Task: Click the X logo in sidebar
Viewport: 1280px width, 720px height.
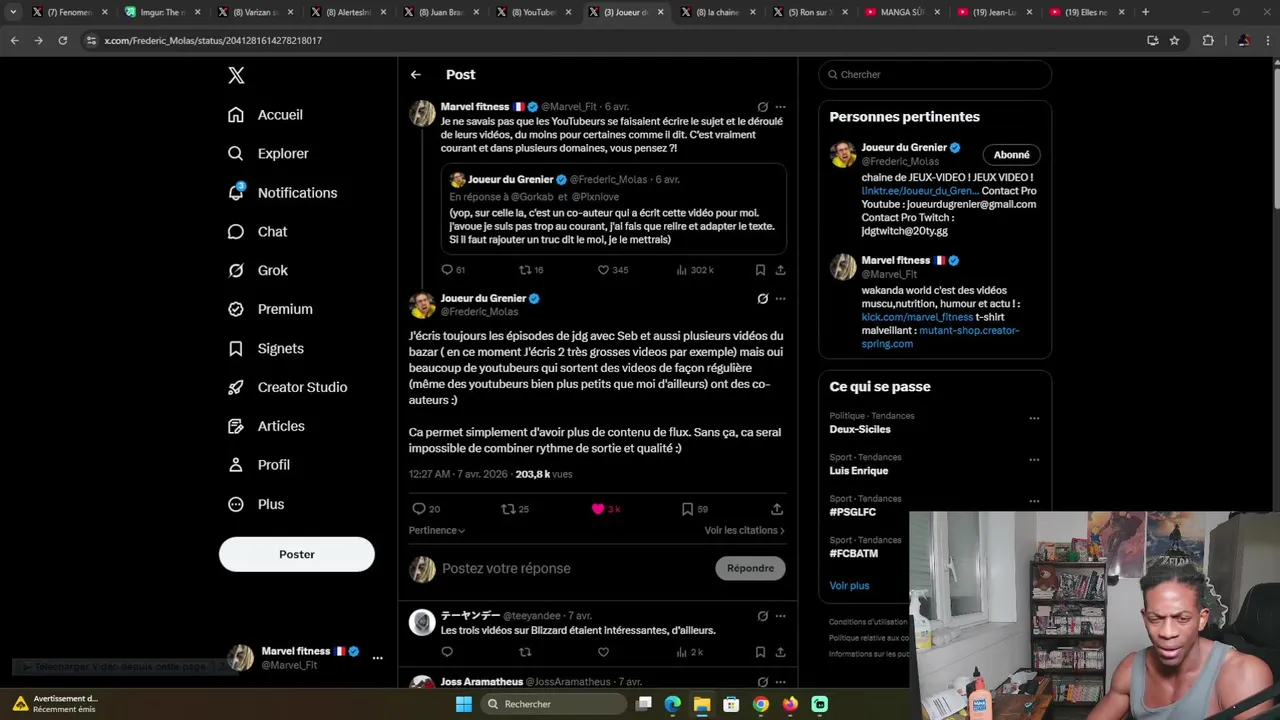Action: [236, 75]
